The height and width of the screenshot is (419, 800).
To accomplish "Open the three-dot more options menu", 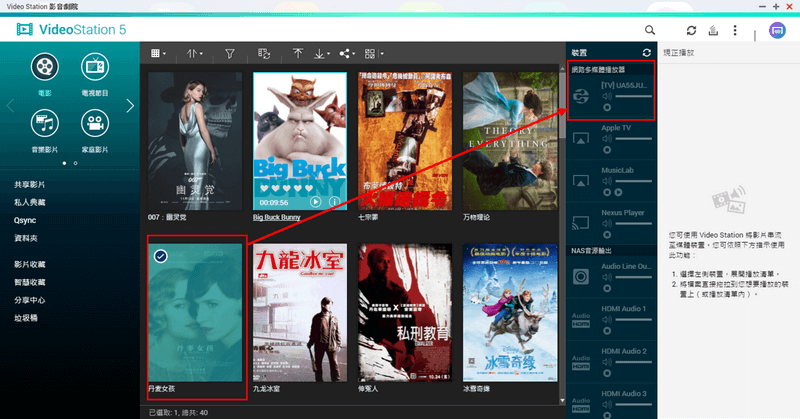I will (735, 30).
